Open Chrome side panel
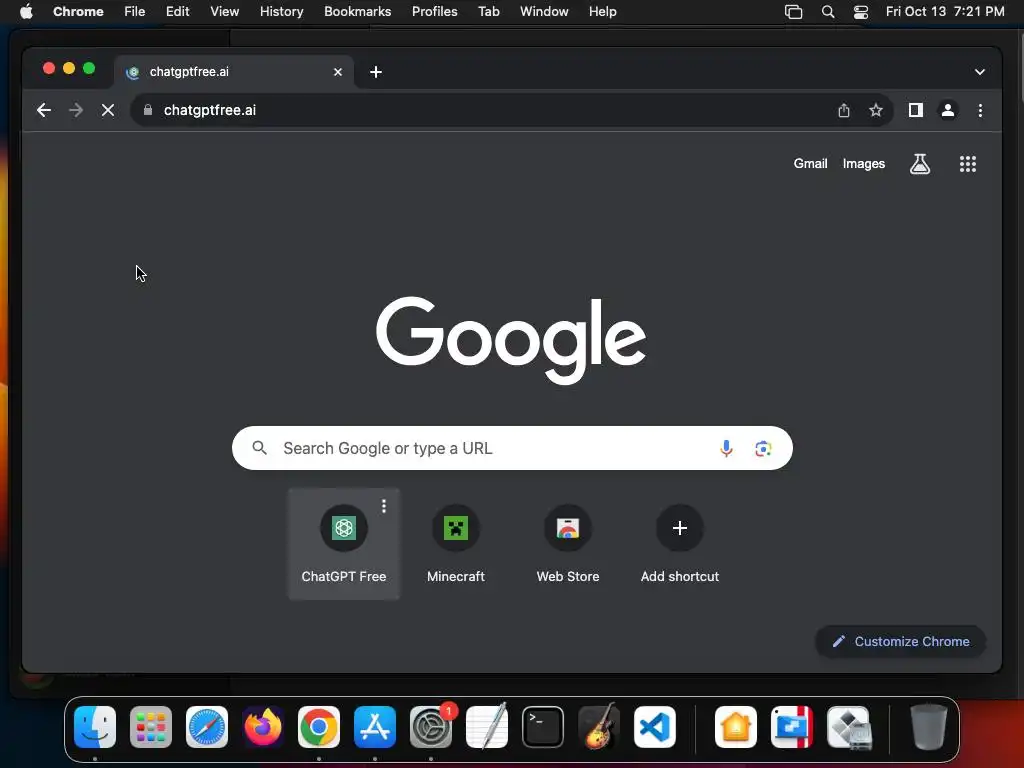This screenshot has height=768, width=1024. pyautogui.click(x=916, y=110)
